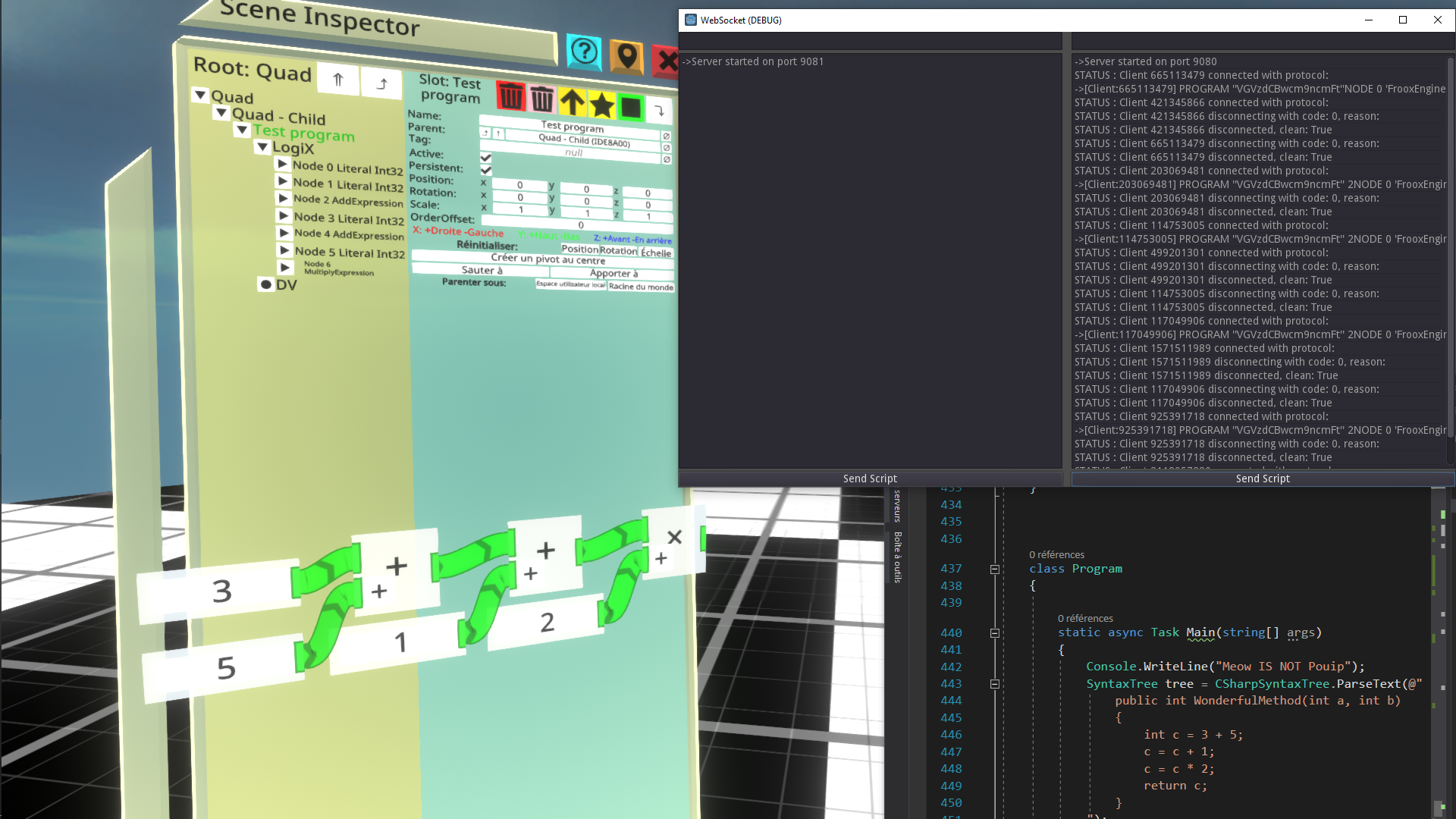Collapse line 437 class Program fold marker
Image resolution: width=1456 pixels, height=819 pixels.
coord(994,569)
